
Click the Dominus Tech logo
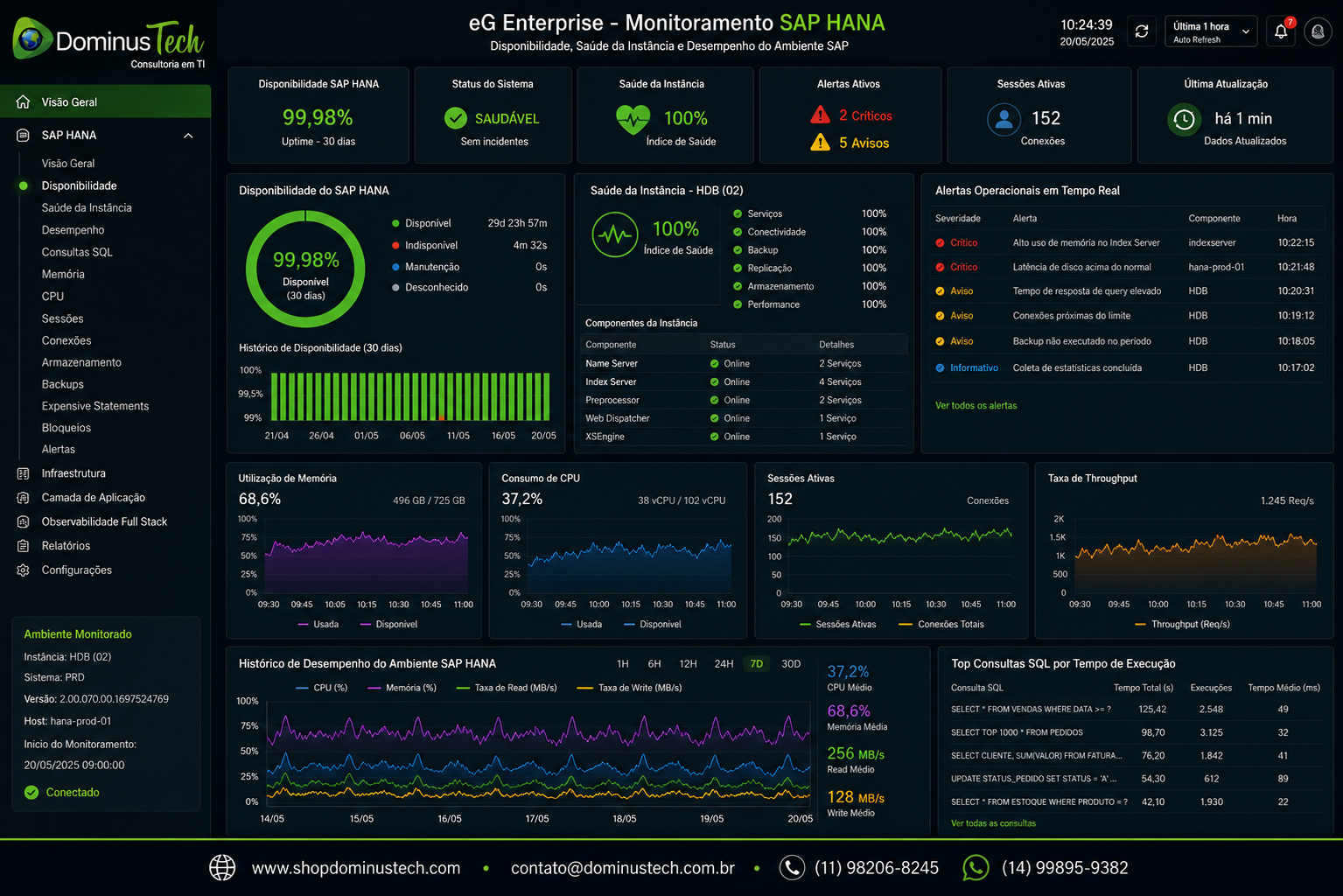click(108, 42)
